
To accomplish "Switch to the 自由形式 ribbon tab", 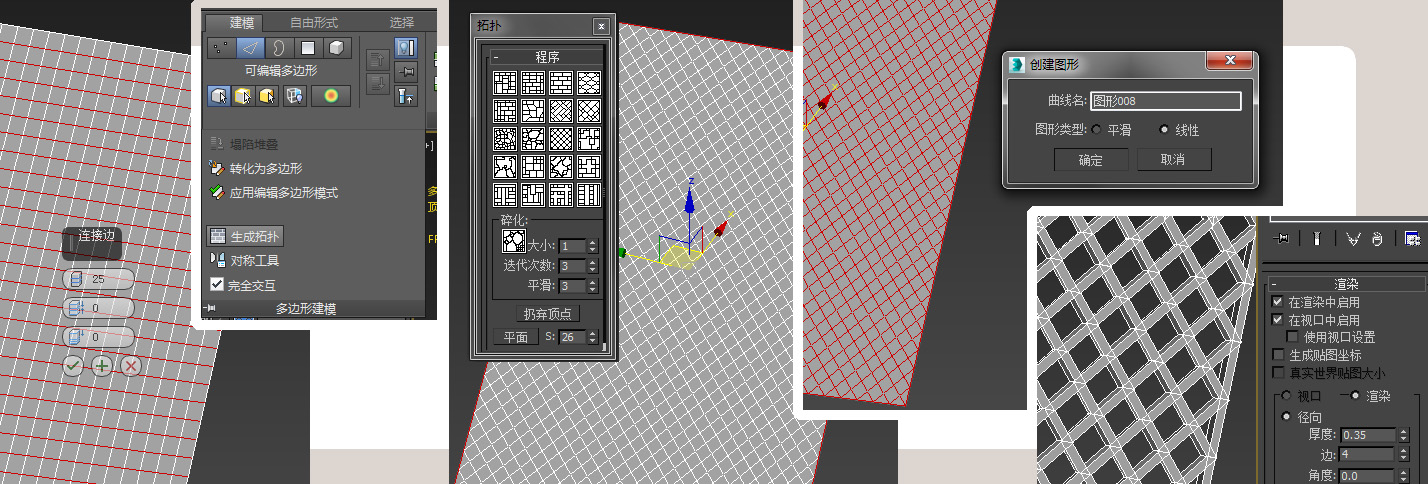I will [x=314, y=22].
